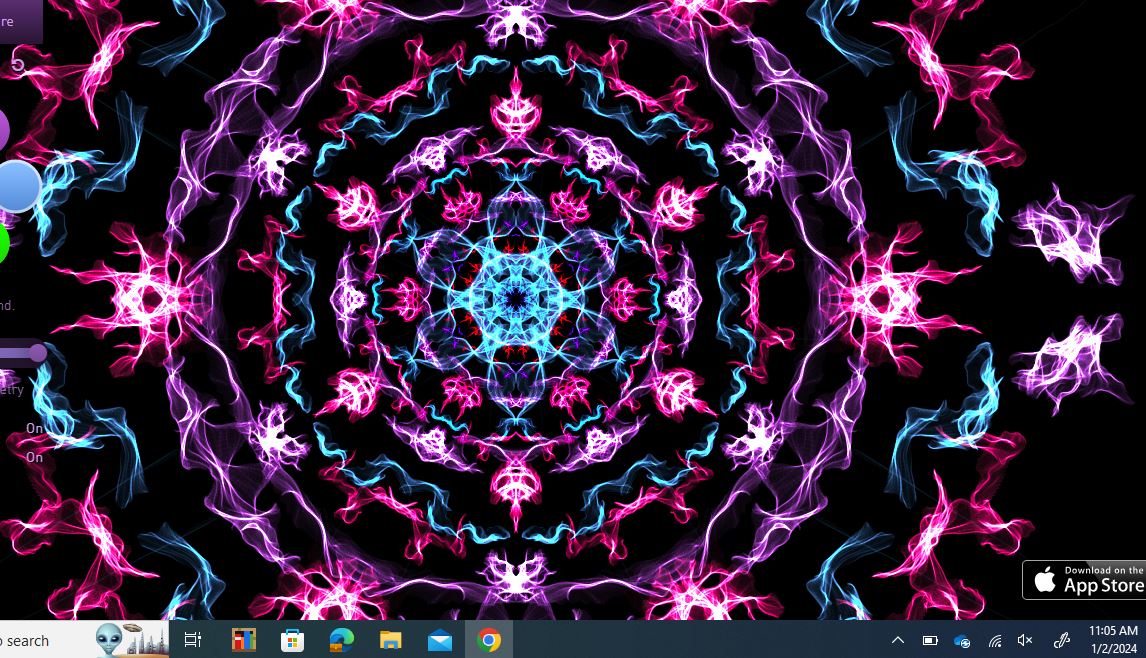Launch the Mail app from the taskbar
Image resolution: width=1146 pixels, height=658 pixels.
(439, 640)
